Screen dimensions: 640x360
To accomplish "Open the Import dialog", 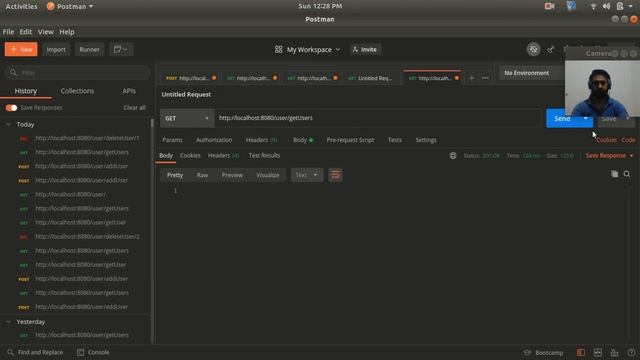I will 56,49.
